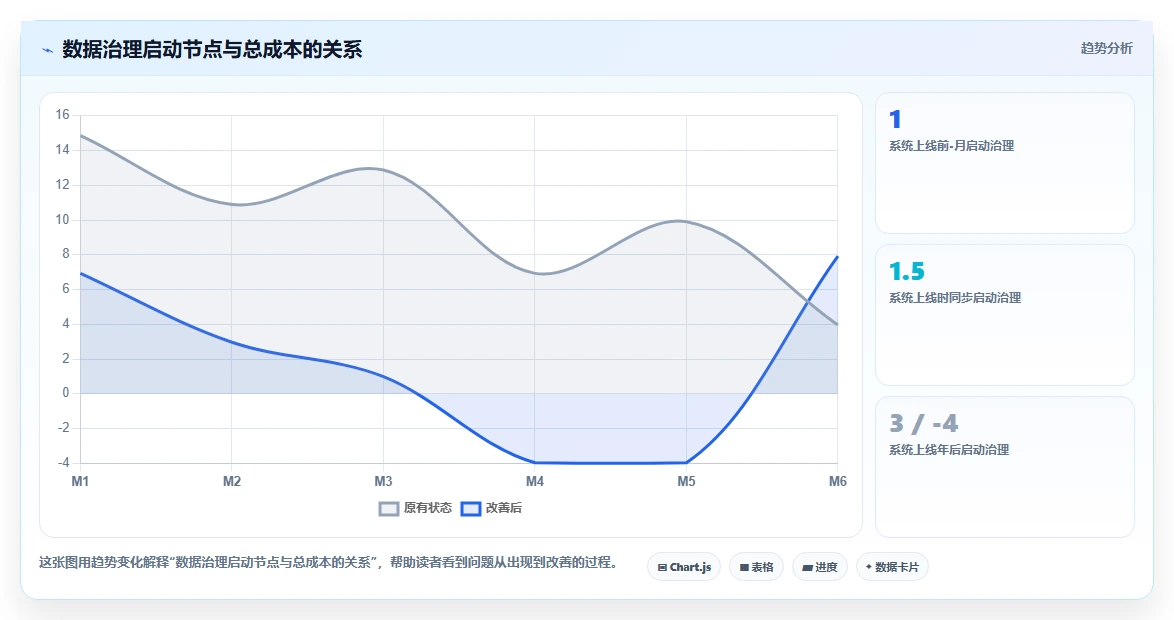Click the -4 y-axis value
Image resolution: width=1174 pixels, height=620 pixels.
[63, 463]
